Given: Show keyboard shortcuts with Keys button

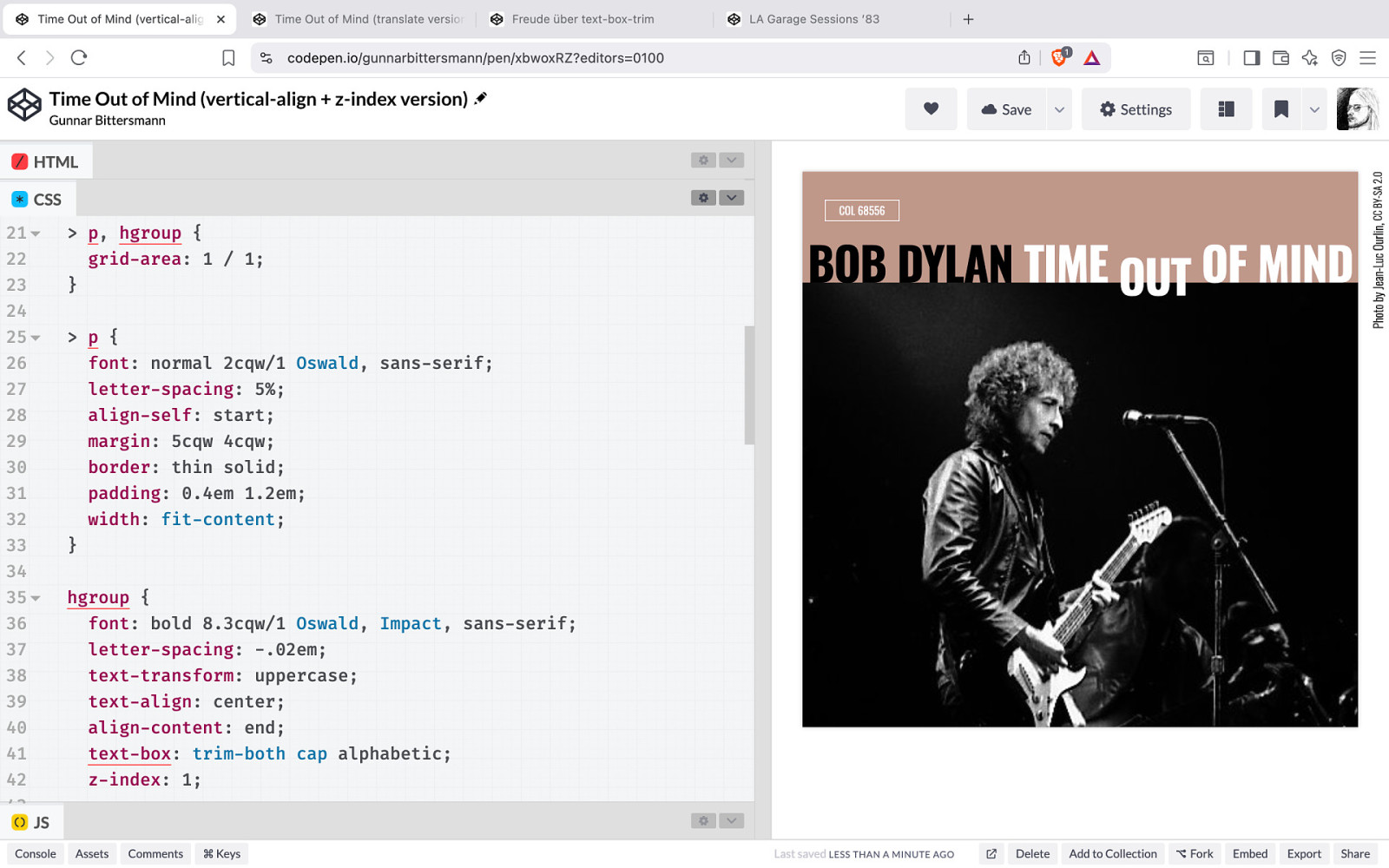Looking at the screenshot, I should pos(221,853).
